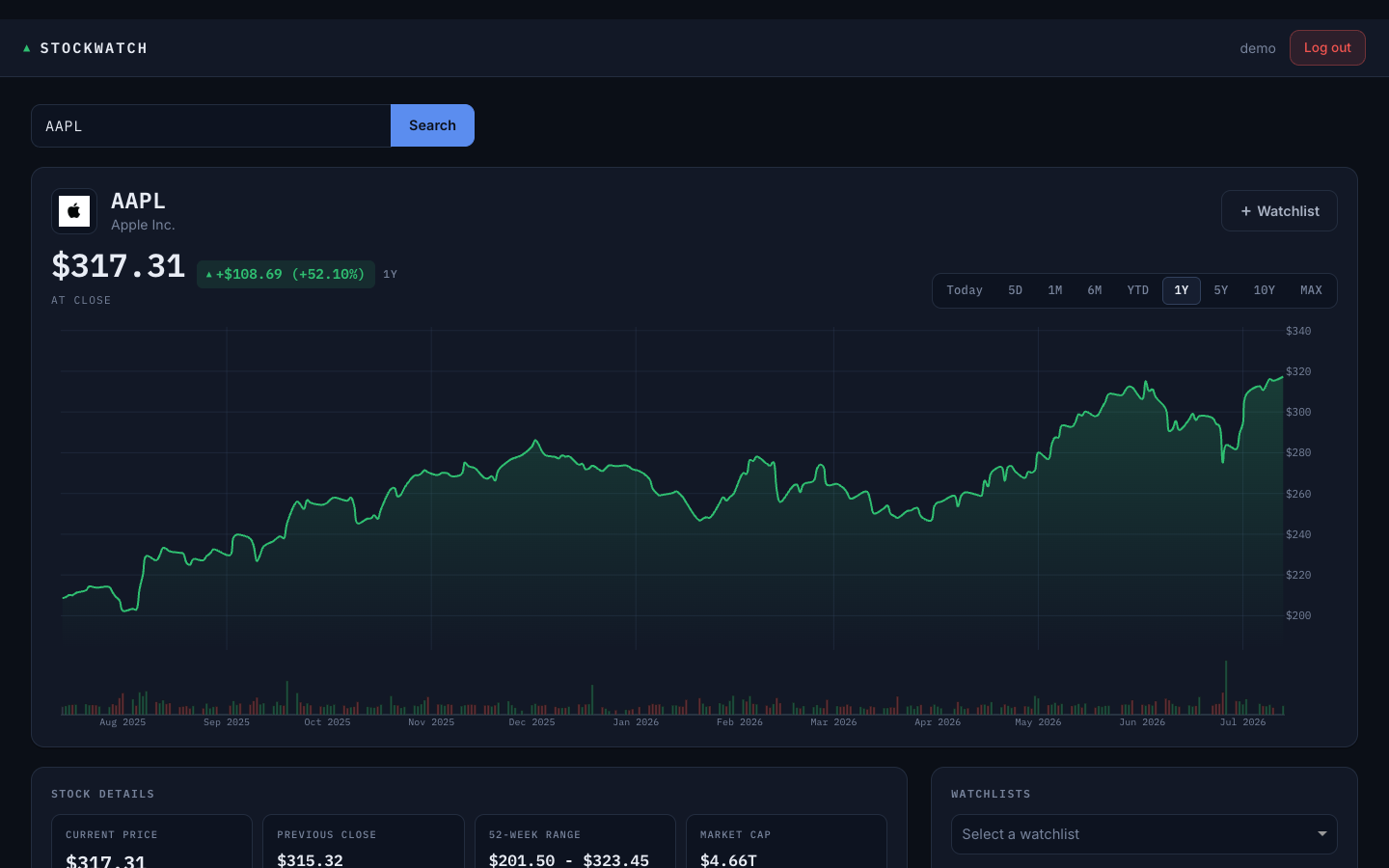1389x868 pixels.
Task: Click the StockWatch green triangle logo
Action: [27, 48]
